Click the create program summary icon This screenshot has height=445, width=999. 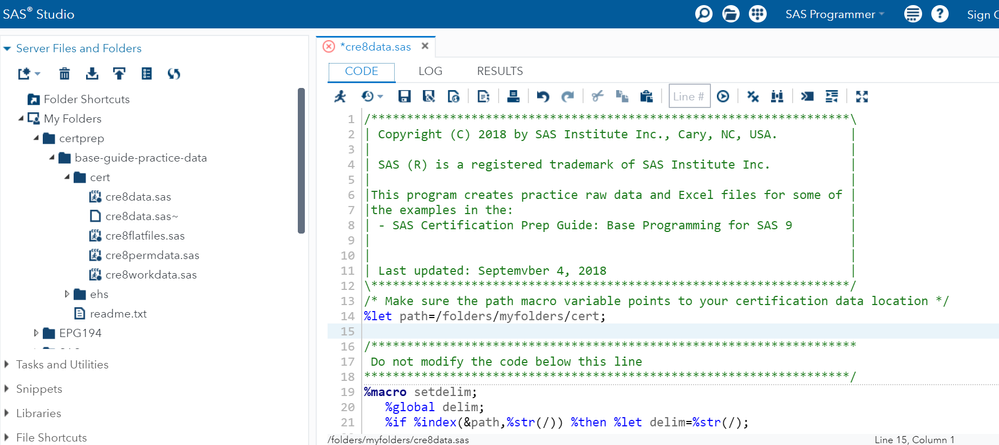pos(483,96)
